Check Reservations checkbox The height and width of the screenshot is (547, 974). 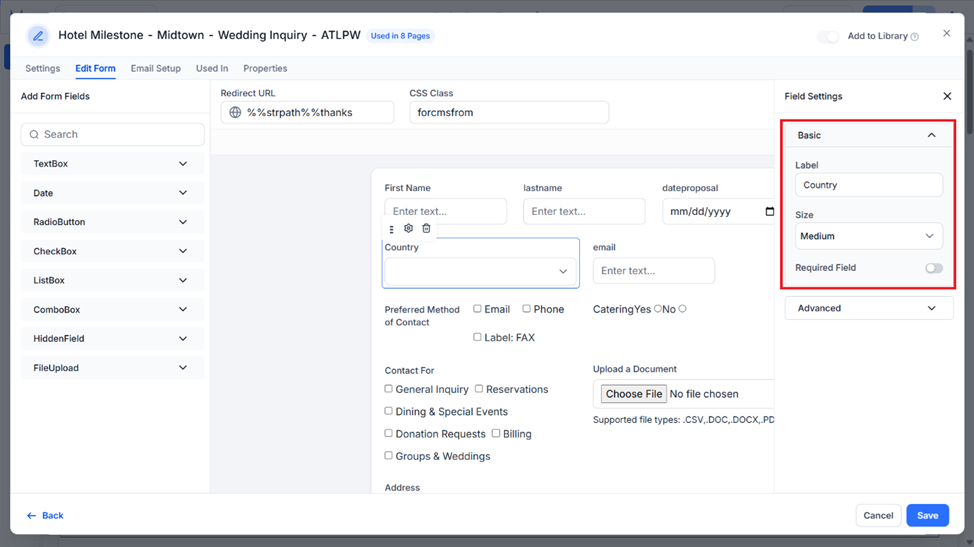[x=479, y=389]
